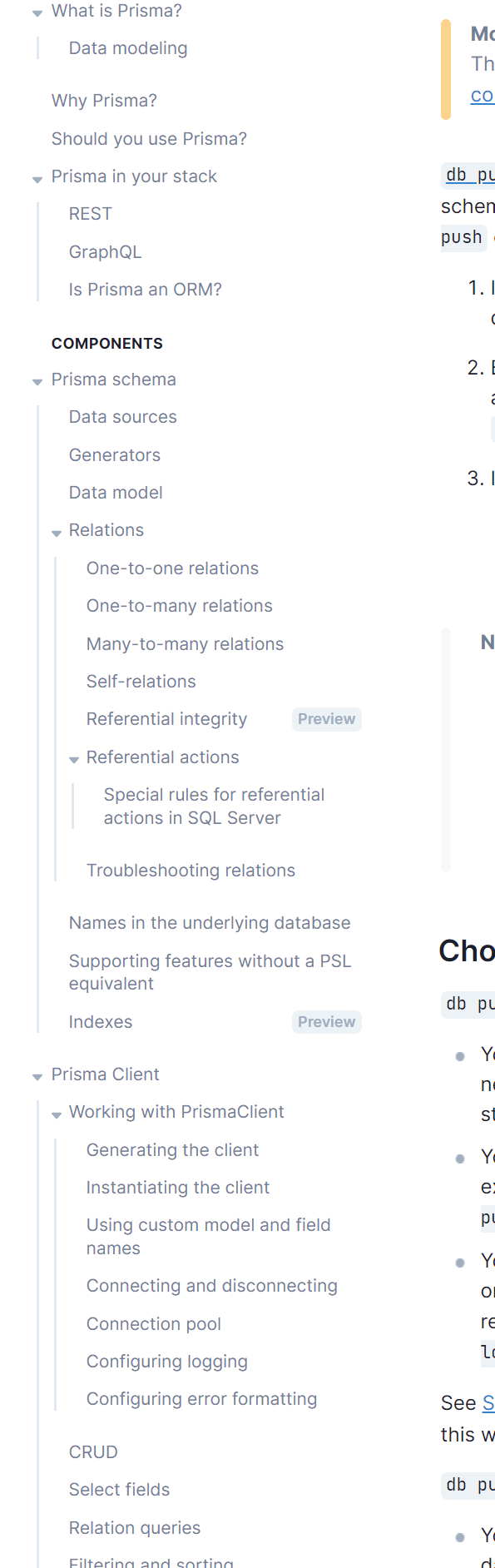Open Is Prisma an ORM? page

click(x=145, y=289)
